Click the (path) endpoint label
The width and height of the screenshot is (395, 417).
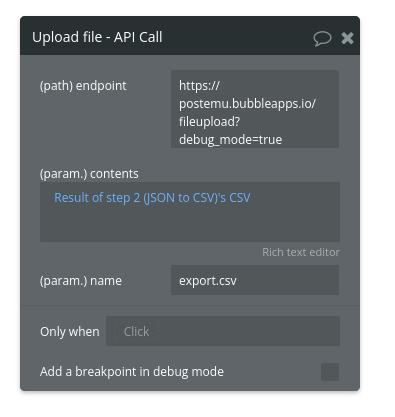pos(83,86)
